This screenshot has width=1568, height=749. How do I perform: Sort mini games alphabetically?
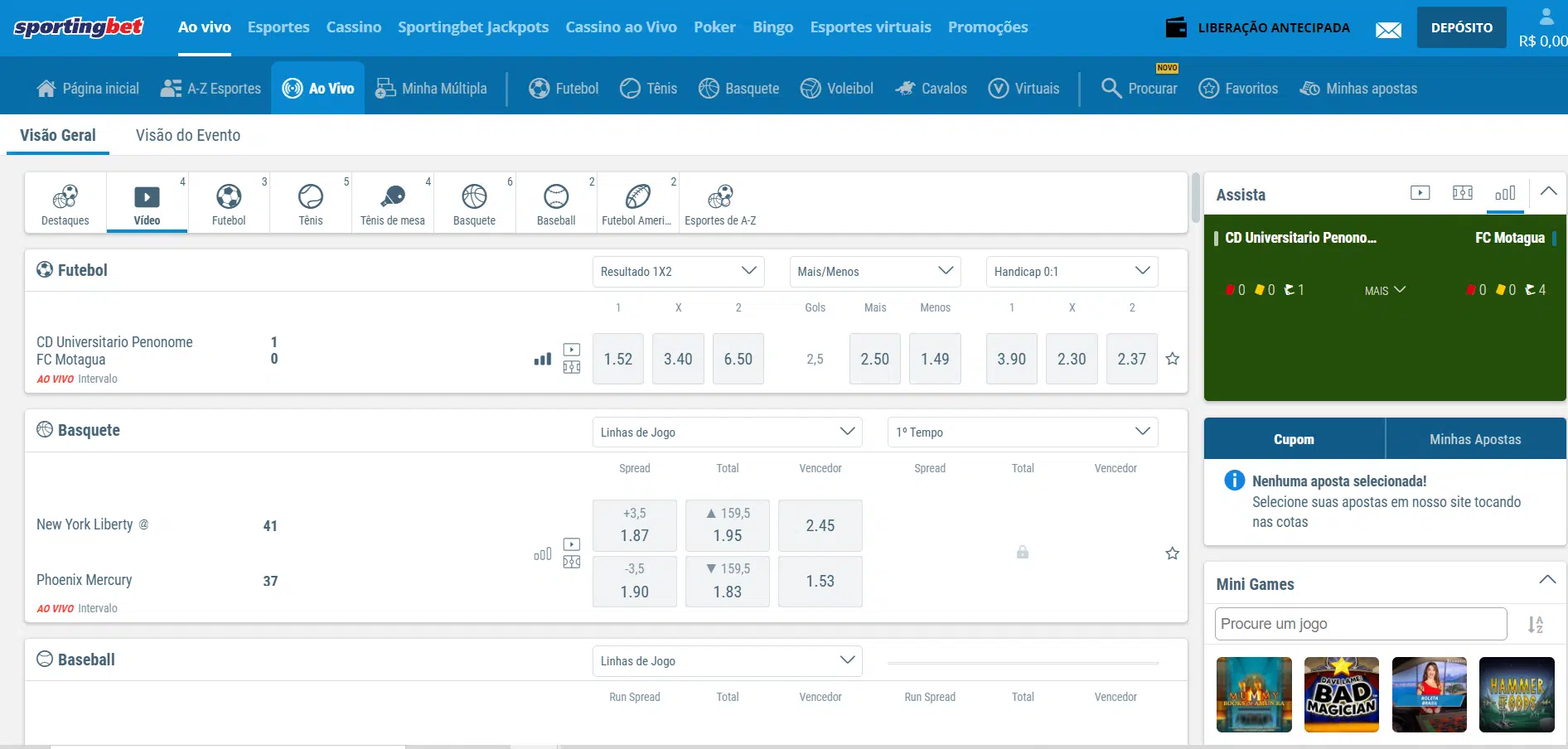point(1536,625)
